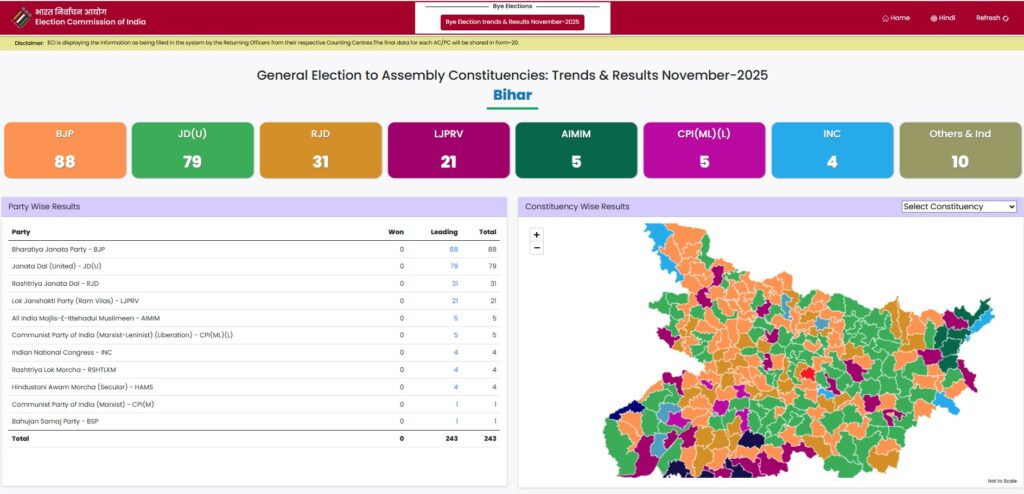Select the JD(U) 79 seats tile
1024x494 pixels.
tap(192, 150)
